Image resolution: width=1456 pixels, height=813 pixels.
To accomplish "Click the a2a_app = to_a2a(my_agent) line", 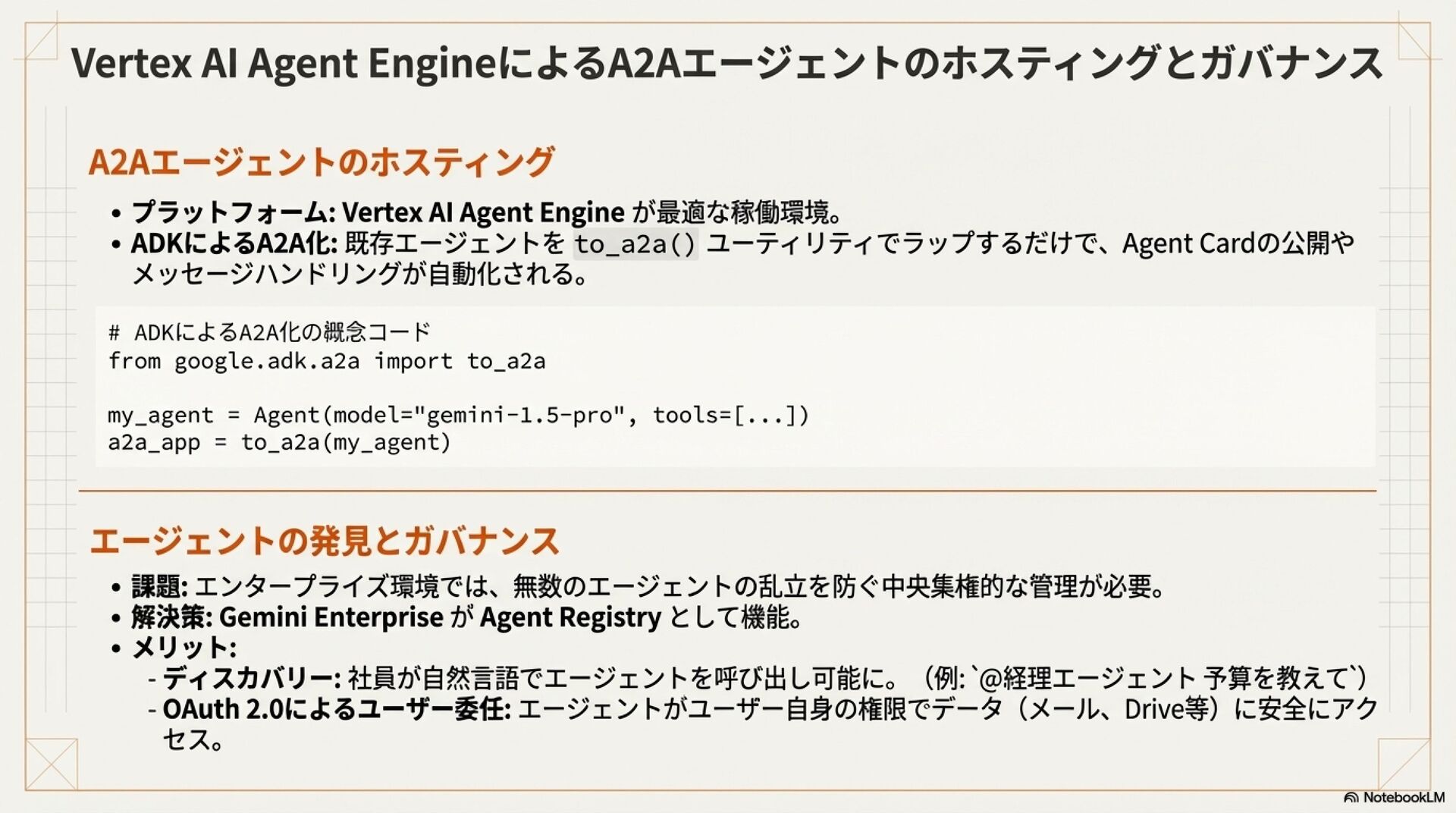I will click(x=279, y=442).
